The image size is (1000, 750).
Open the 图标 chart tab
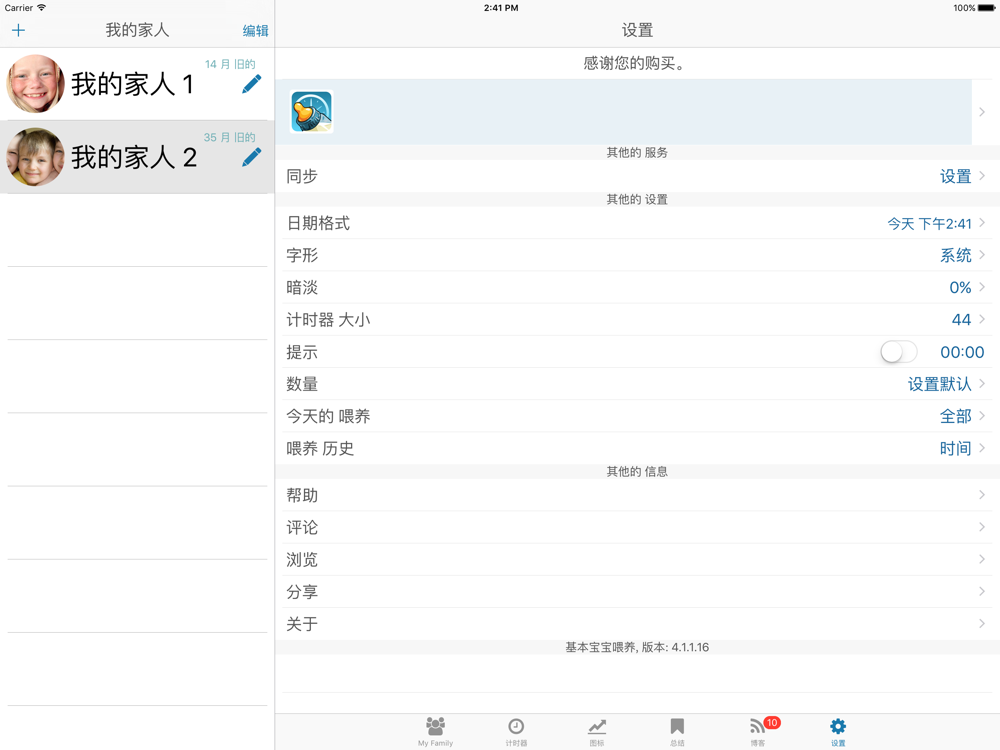point(597,731)
